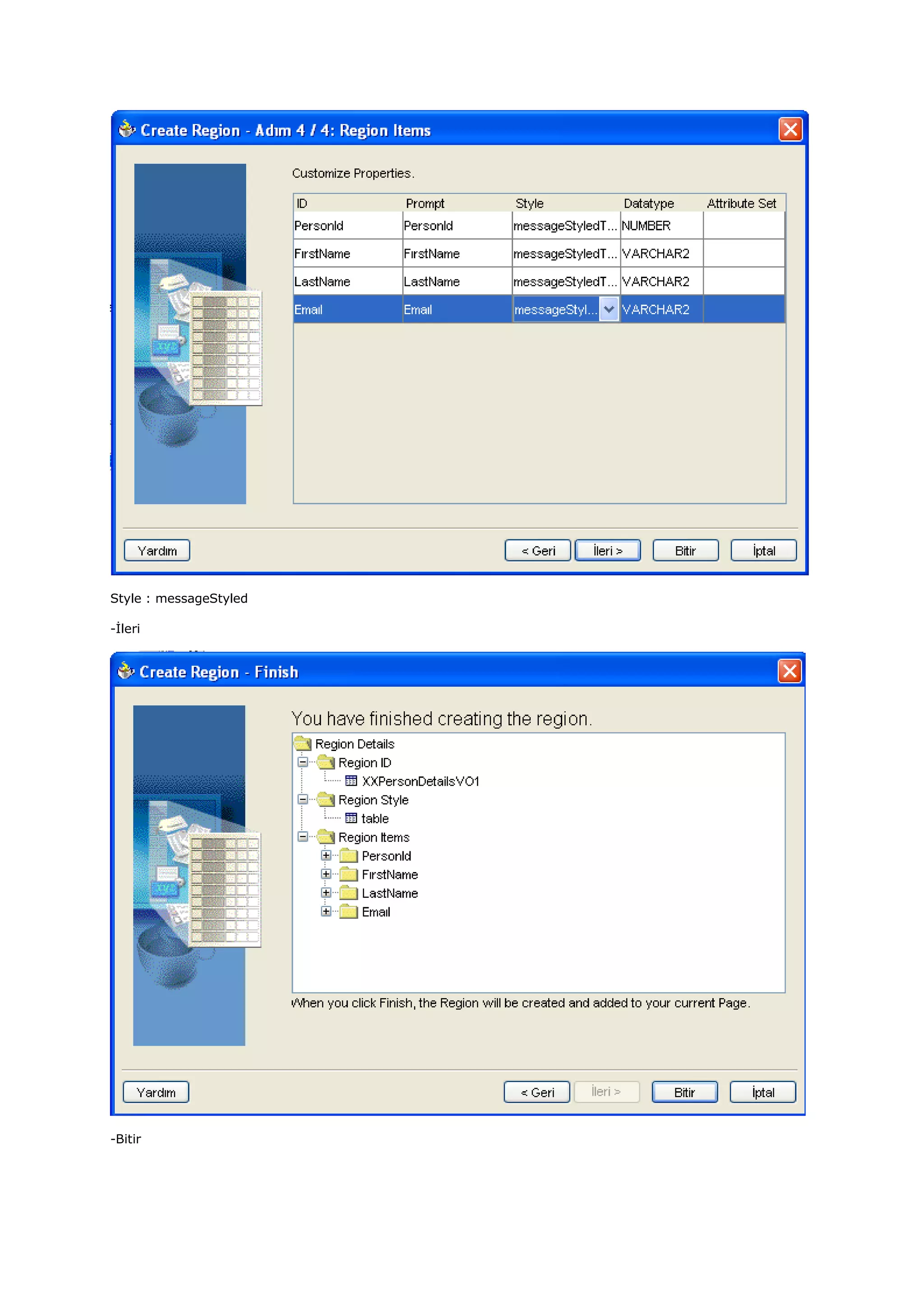924x1308 pixels.
Task: Click the Region Details folder icon
Action: point(303,743)
